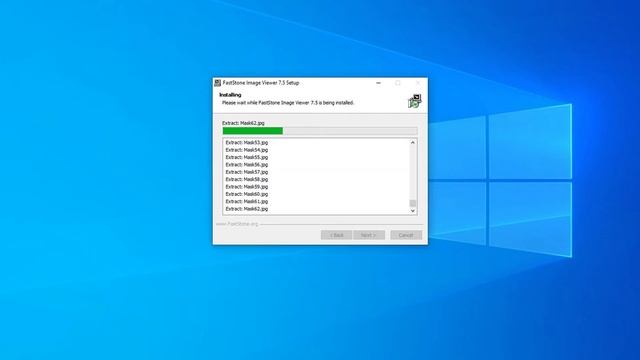Cancel the installation
640x360 pixels.
point(406,235)
